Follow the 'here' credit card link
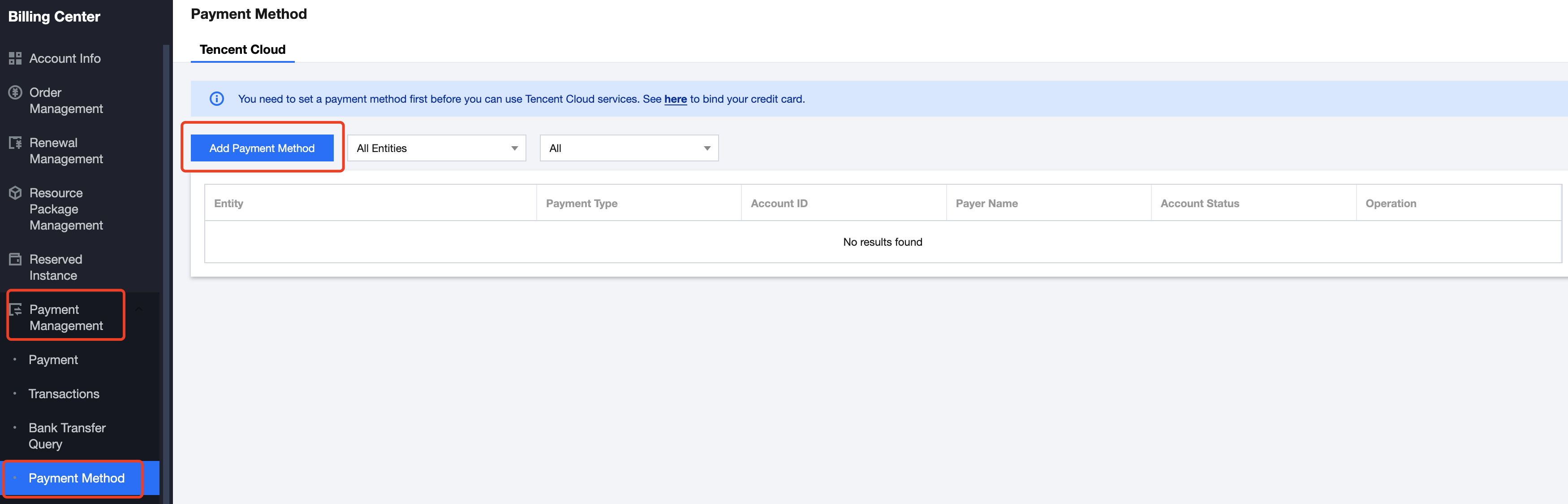1568x504 pixels. point(675,99)
